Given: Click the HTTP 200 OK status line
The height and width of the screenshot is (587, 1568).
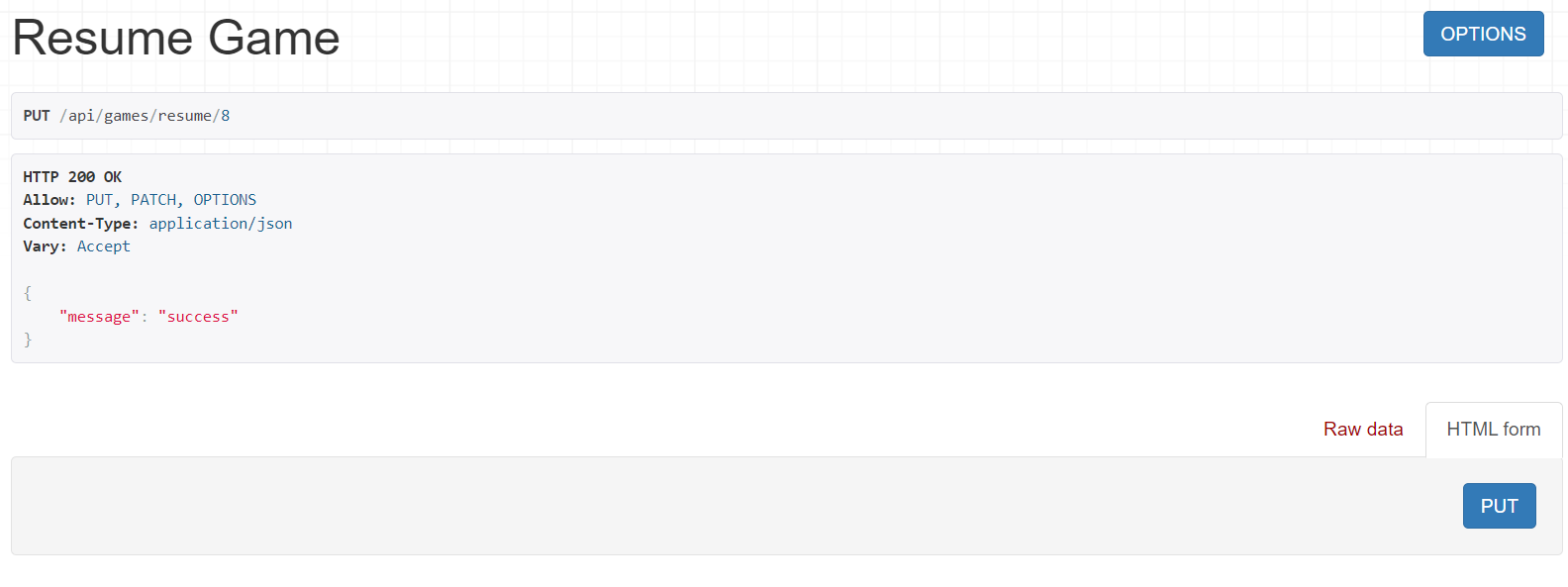Looking at the screenshot, I should click(72, 177).
